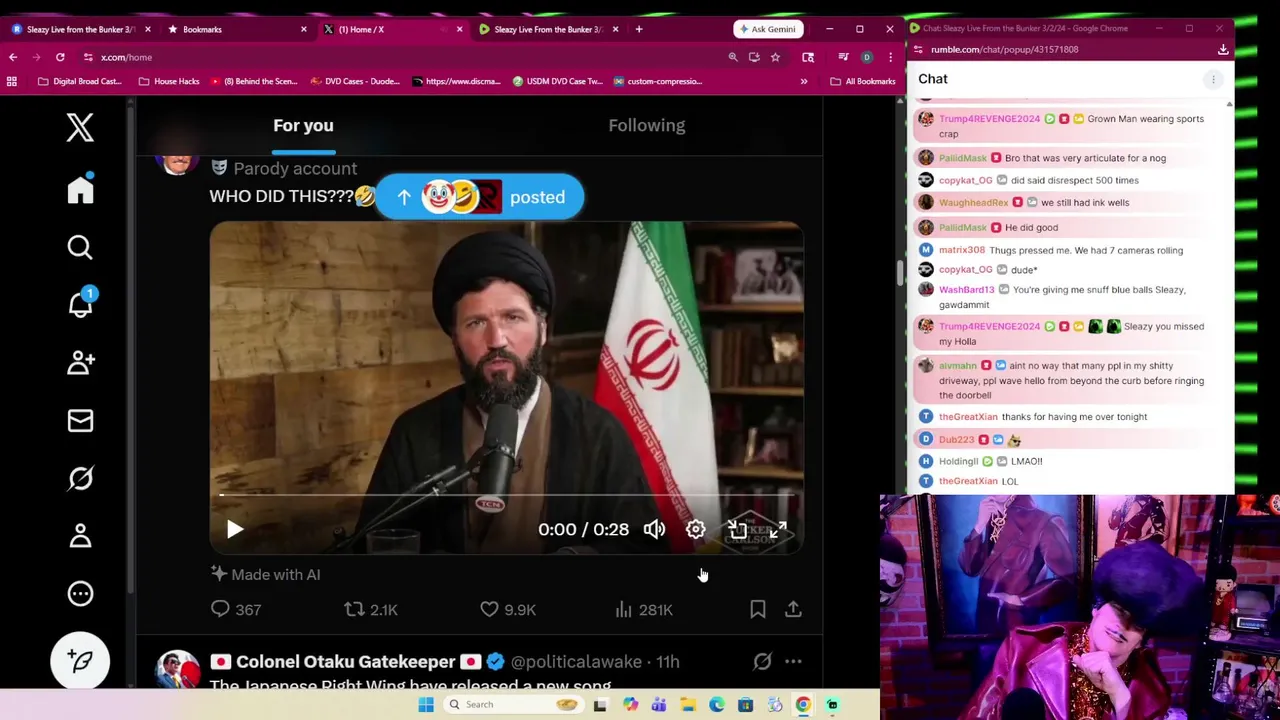Click WaughheadRex username in chat
The height and width of the screenshot is (720, 1280).
(x=973, y=202)
